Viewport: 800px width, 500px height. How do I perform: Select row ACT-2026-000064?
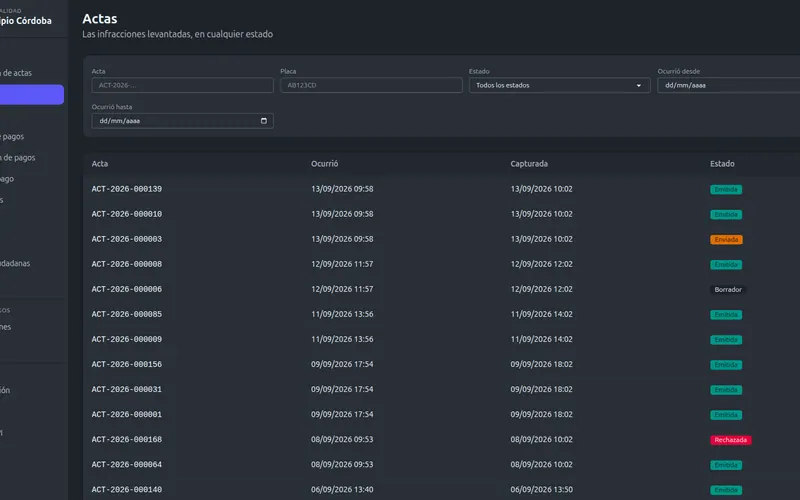441,464
